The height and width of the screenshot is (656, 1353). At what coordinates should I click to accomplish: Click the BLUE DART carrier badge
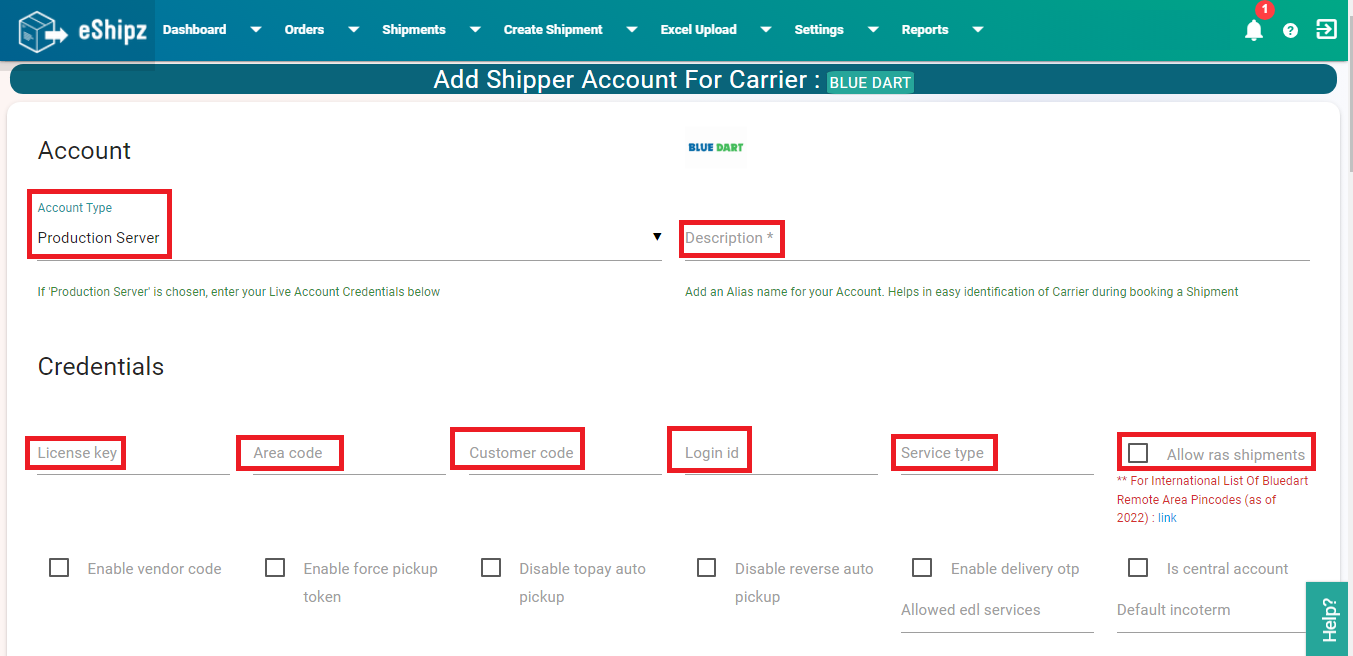pyautogui.click(x=870, y=82)
